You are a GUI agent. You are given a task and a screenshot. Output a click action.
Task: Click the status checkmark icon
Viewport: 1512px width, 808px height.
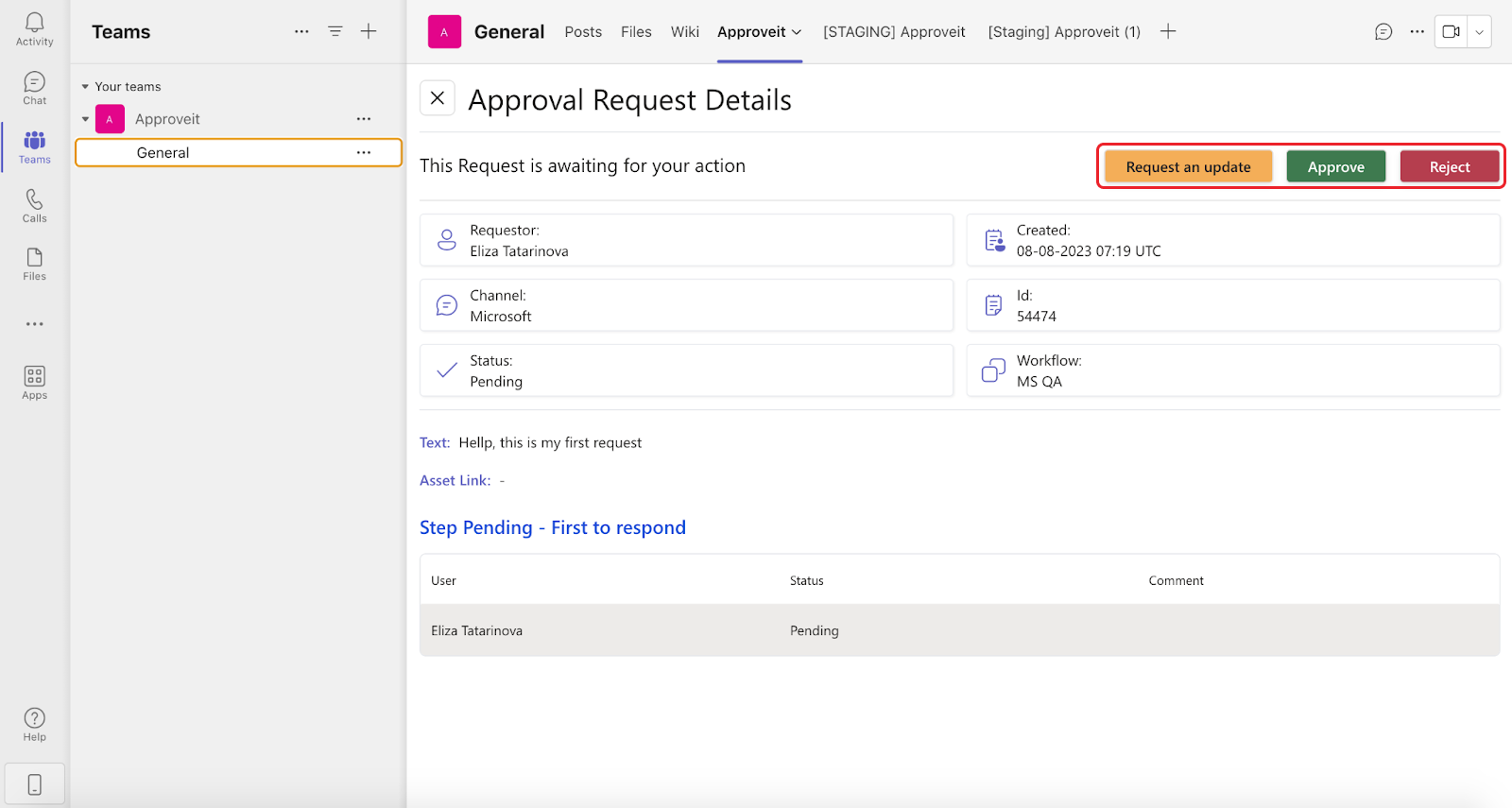[447, 370]
